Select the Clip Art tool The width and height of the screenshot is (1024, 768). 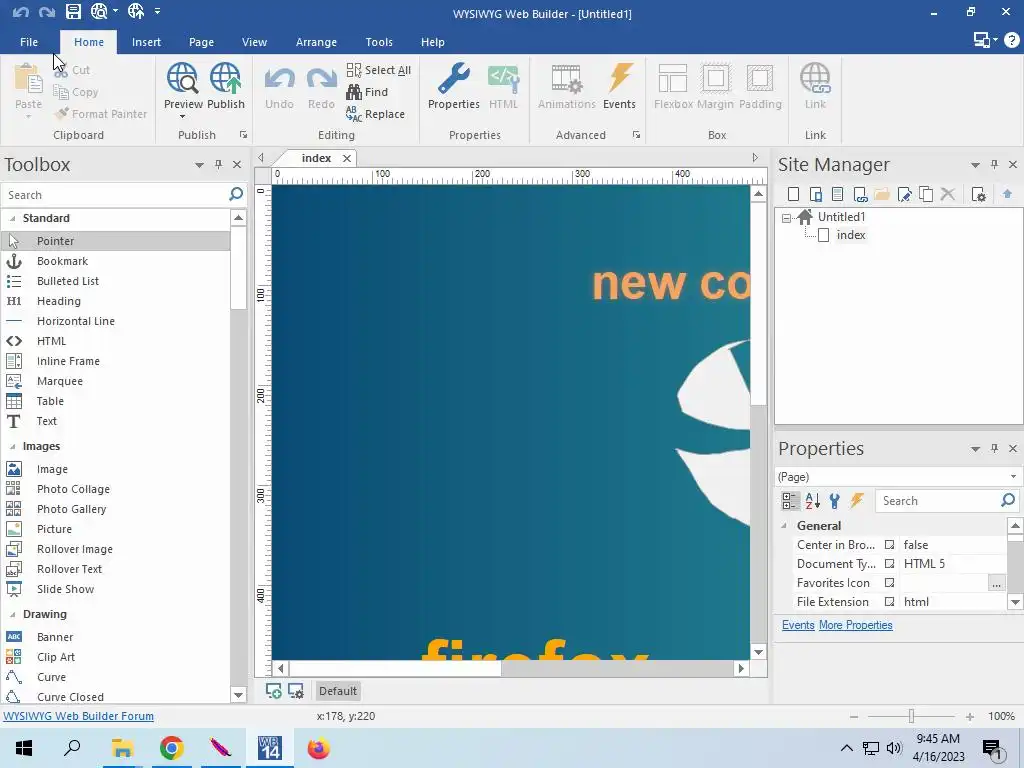tap(116, 657)
